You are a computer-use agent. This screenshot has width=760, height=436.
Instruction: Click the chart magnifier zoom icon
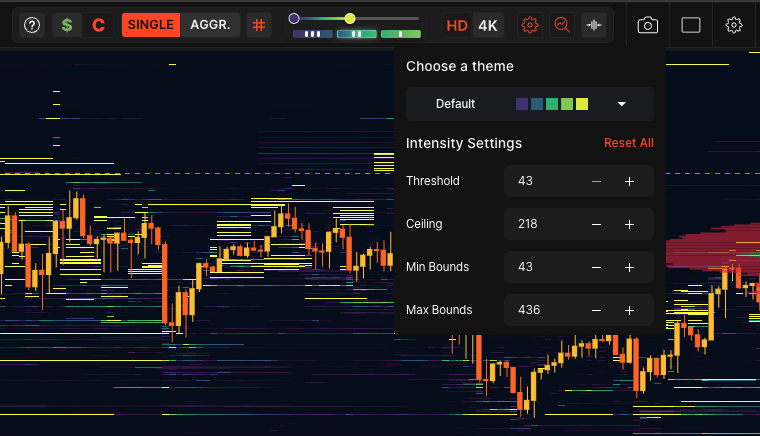pyautogui.click(x=562, y=25)
